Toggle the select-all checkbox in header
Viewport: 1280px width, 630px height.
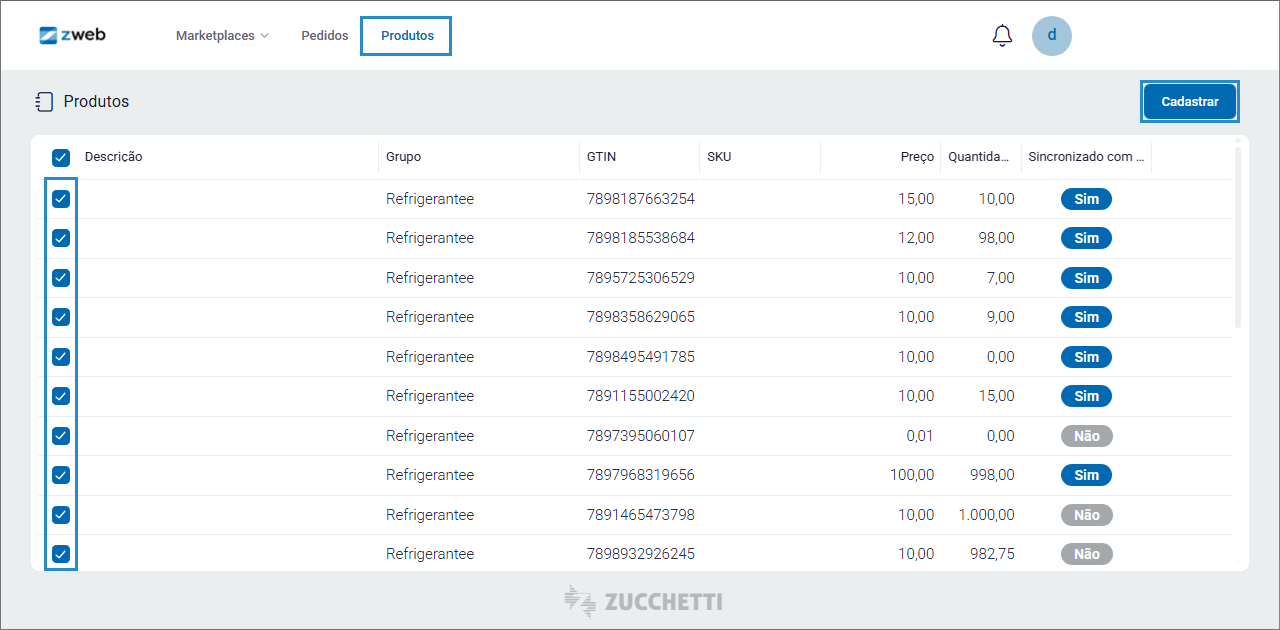61,157
